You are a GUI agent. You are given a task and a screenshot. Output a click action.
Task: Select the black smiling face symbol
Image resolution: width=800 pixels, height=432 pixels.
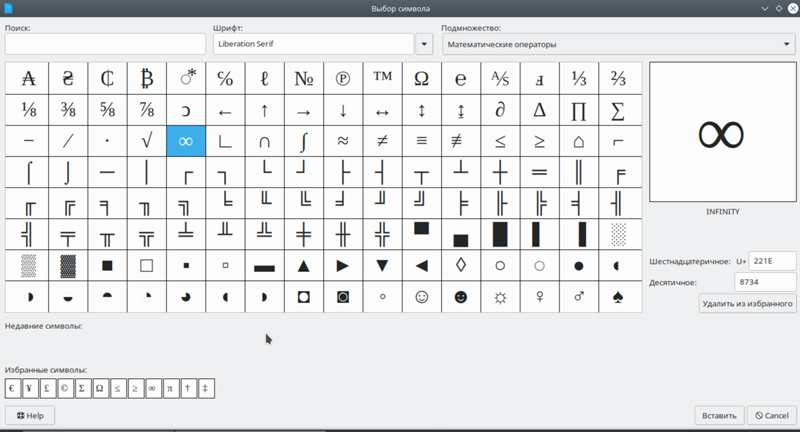[x=461, y=297]
